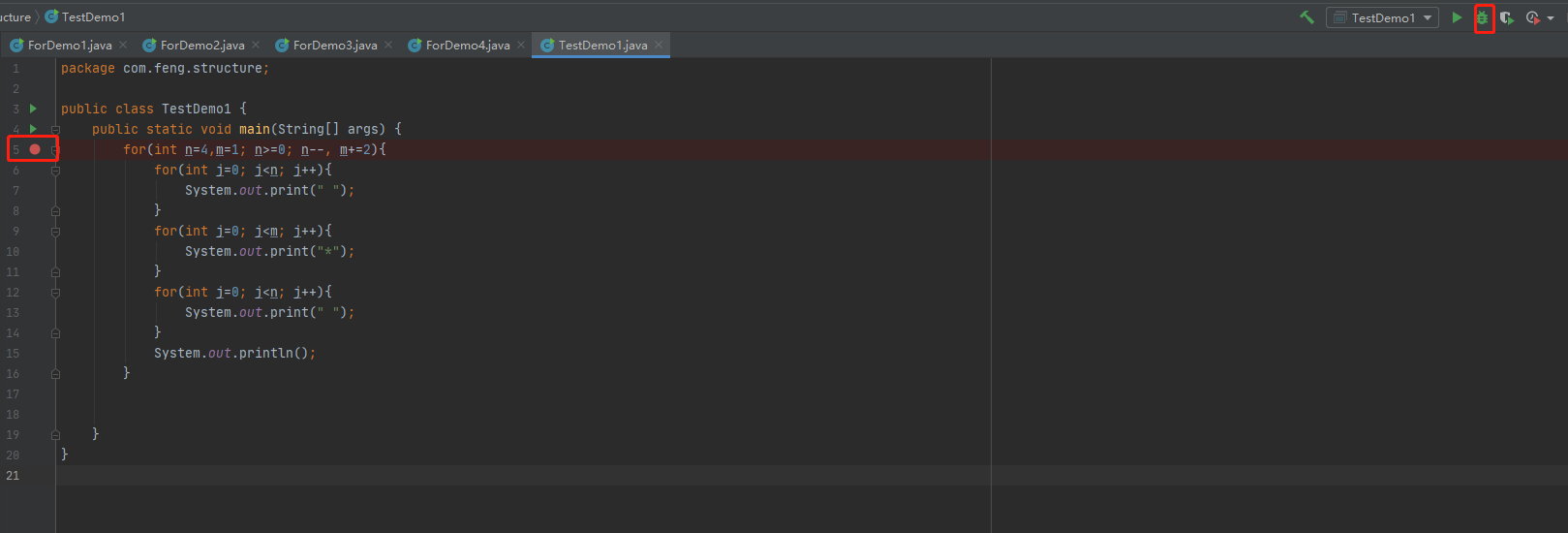
Task: Click 'n=4' in the outer for loop
Action: click(197, 149)
